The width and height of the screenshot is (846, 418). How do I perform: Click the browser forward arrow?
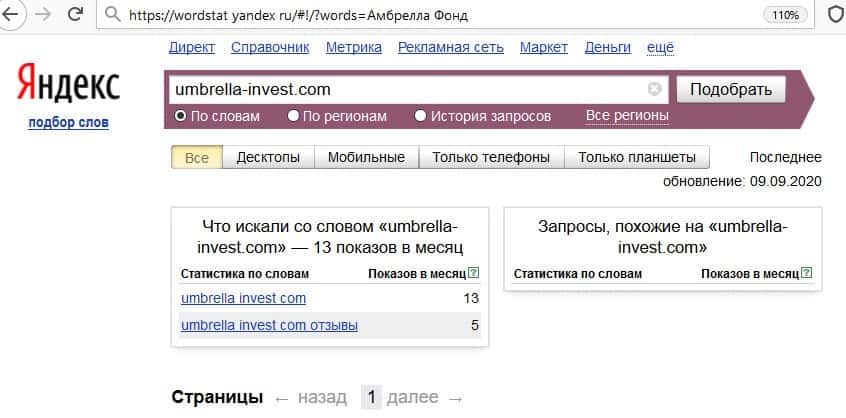coord(43,16)
